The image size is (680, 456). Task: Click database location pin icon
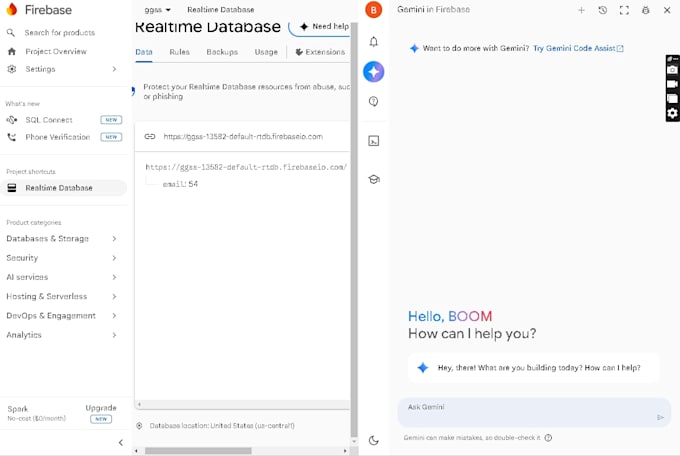pyautogui.click(x=139, y=426)
